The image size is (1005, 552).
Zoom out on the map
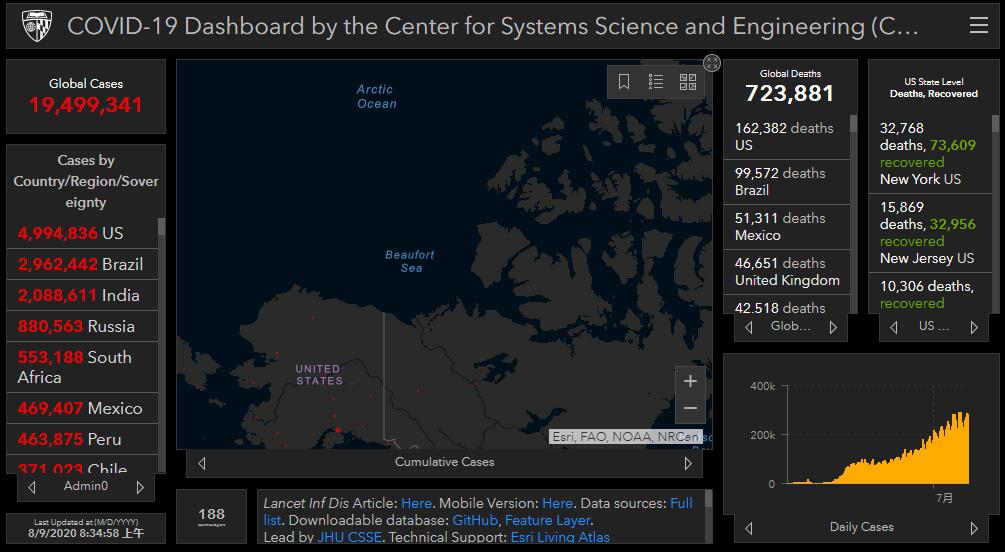click(x=690, y=408)
